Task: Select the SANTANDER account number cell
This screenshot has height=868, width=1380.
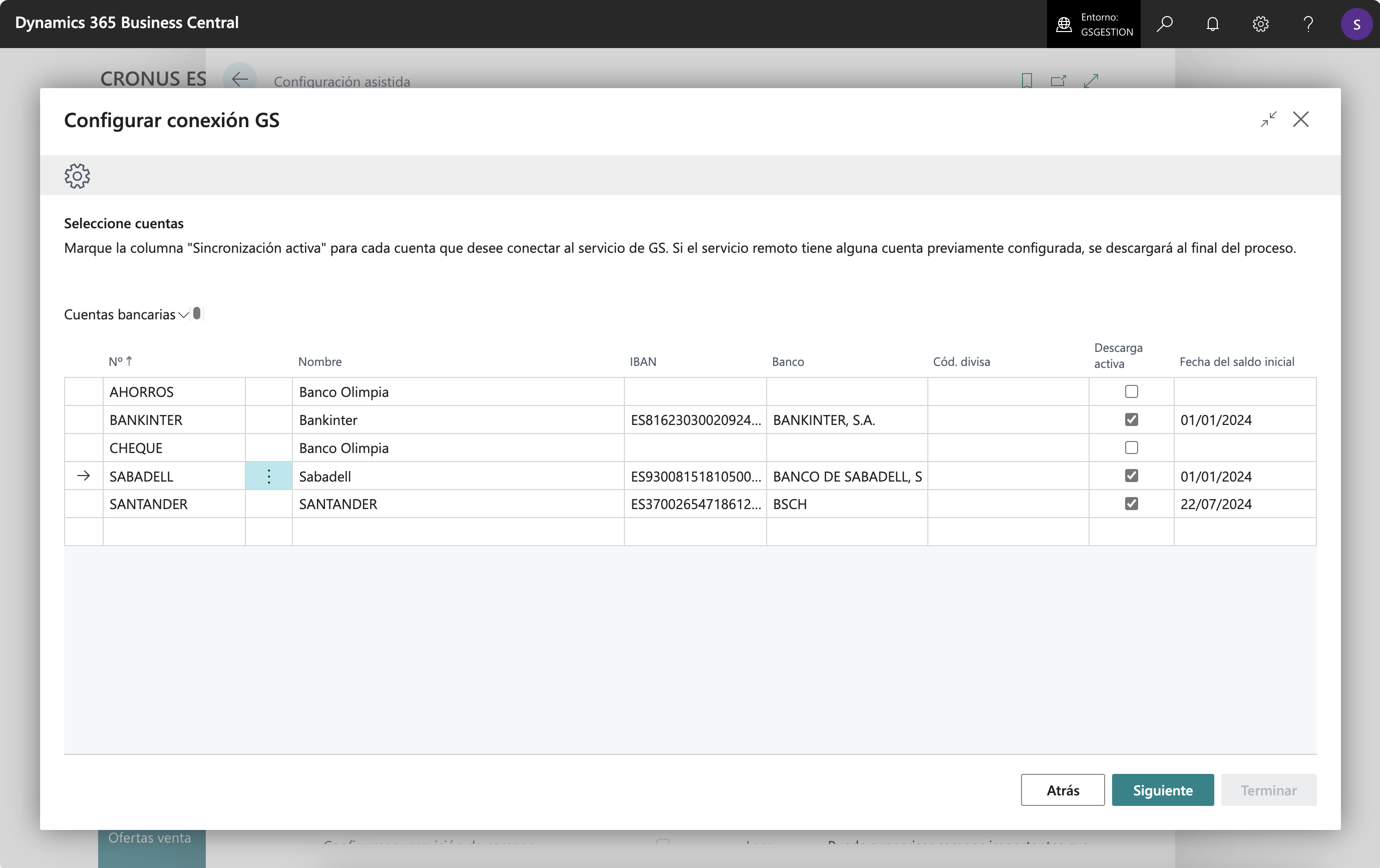Action: [x=174, y=504]
